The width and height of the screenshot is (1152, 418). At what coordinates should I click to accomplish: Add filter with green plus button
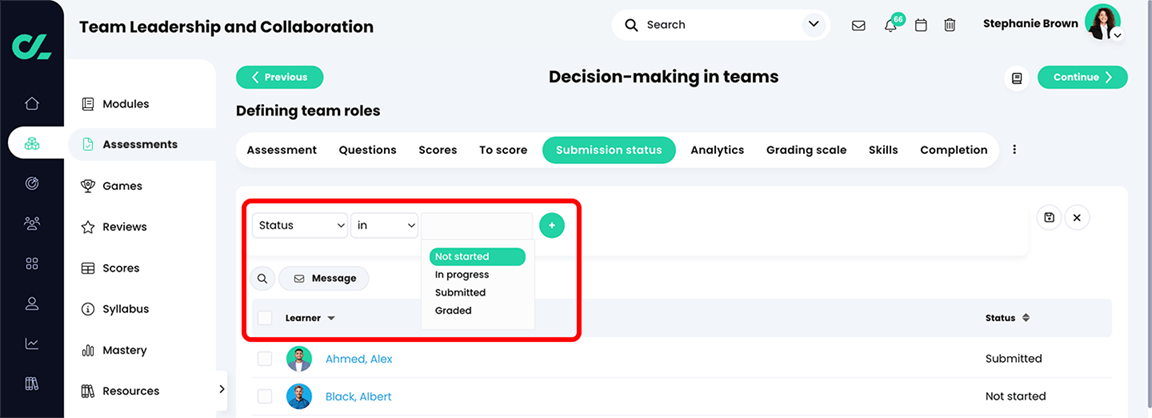point(552,226)
